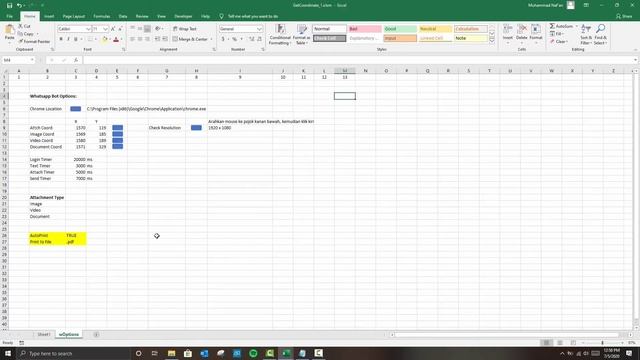640x360 pixels.
Task: Switch to Page Layout view in status bar
Action: 560,343
